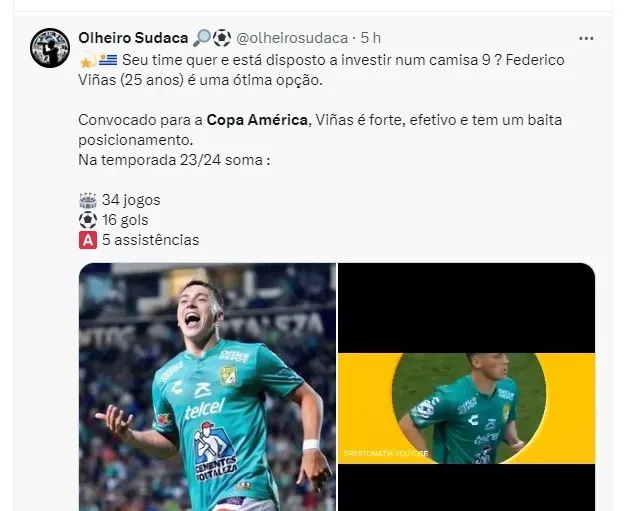Click the stadium emoji before 34 jogos
Image resolution: width=635 pixels, height=511 pixels.
pos(88,200)
